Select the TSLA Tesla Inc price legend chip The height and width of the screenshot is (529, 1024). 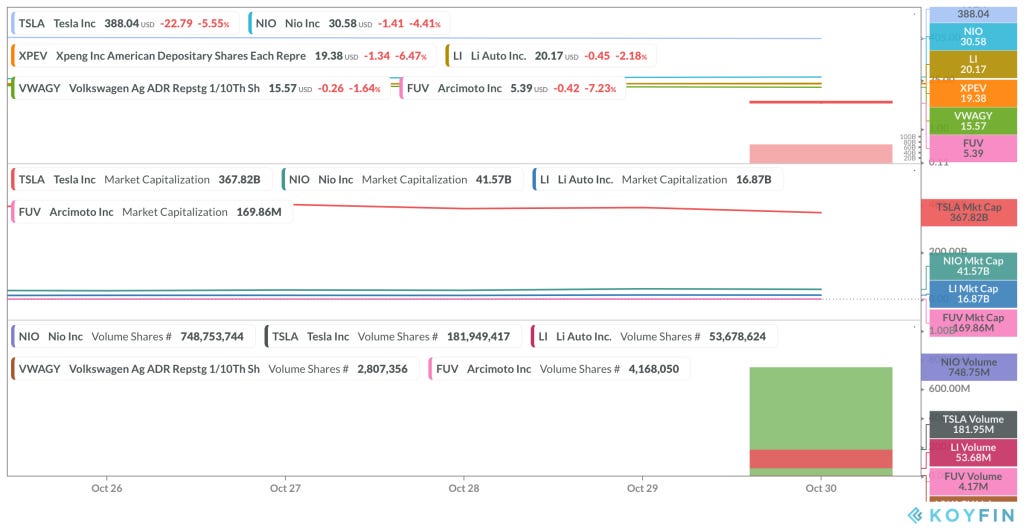coord(125,24)
